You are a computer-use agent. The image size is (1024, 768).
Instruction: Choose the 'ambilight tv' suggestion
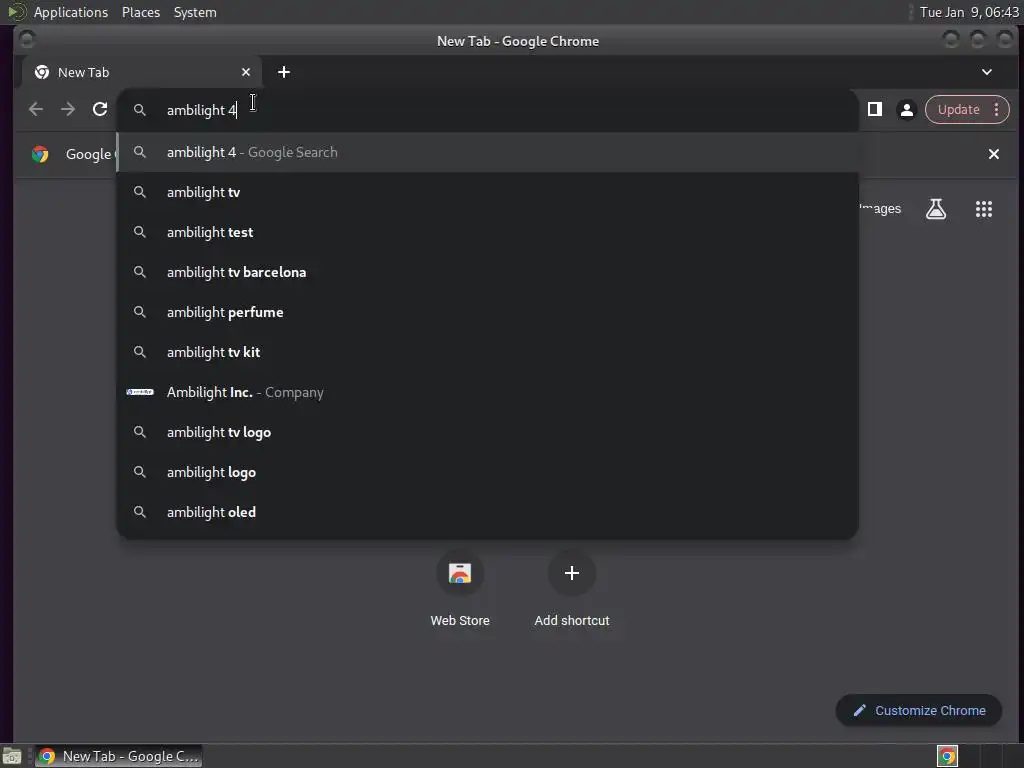tap(487, 192)
